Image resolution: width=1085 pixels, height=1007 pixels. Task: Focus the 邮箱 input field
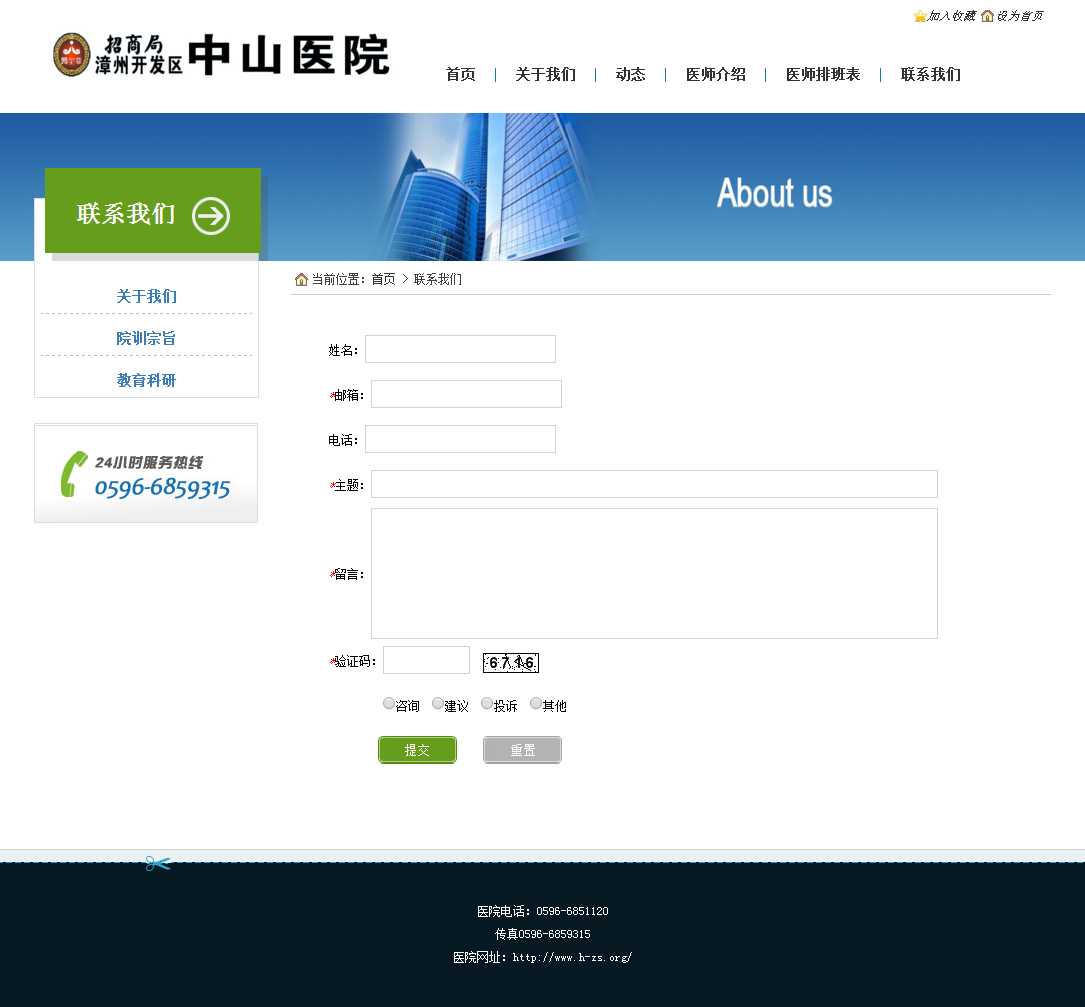click(466, 394)
